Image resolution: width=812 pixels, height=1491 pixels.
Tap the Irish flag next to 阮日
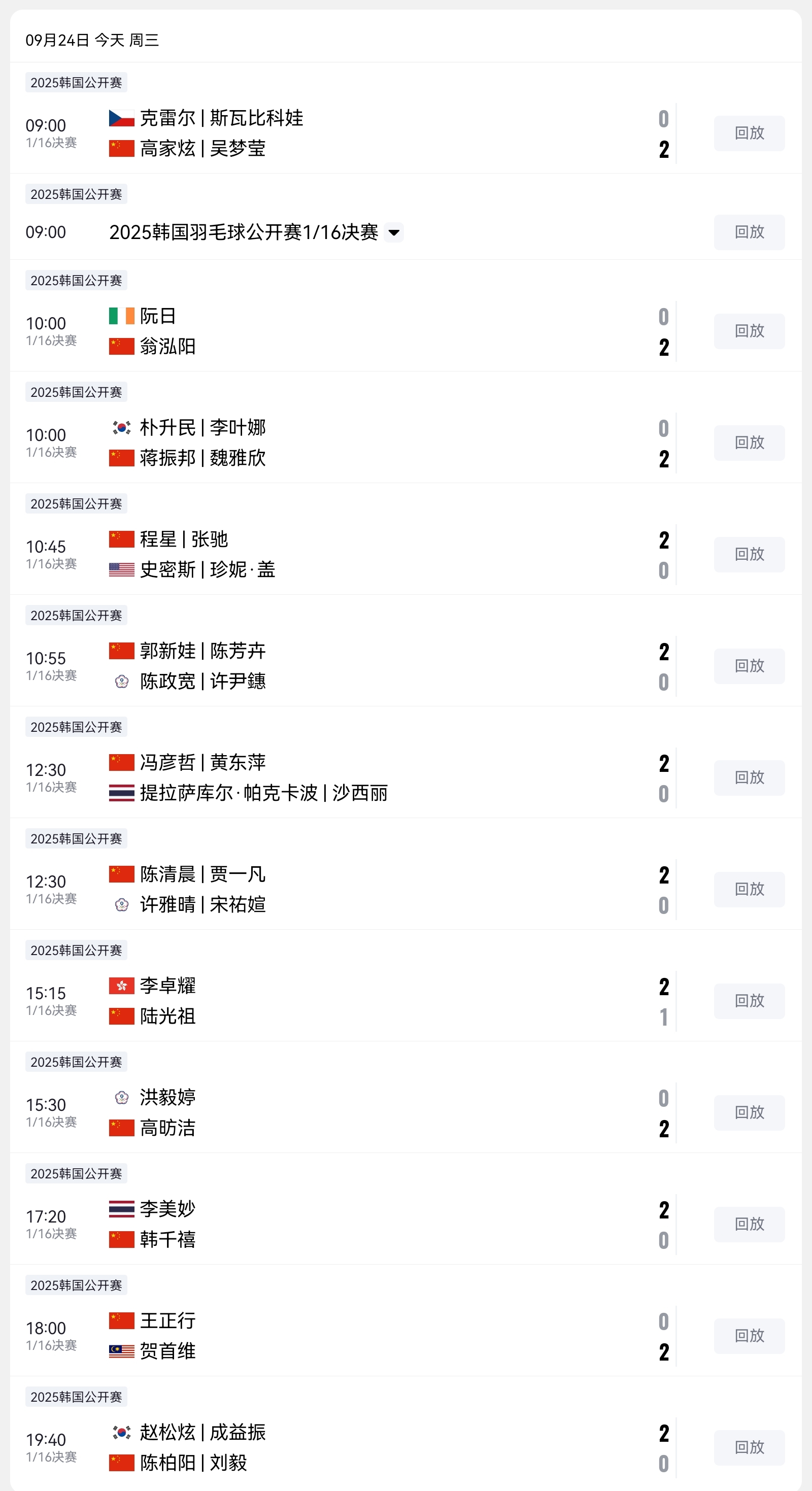pyautogui.click(x=121, y=316)
